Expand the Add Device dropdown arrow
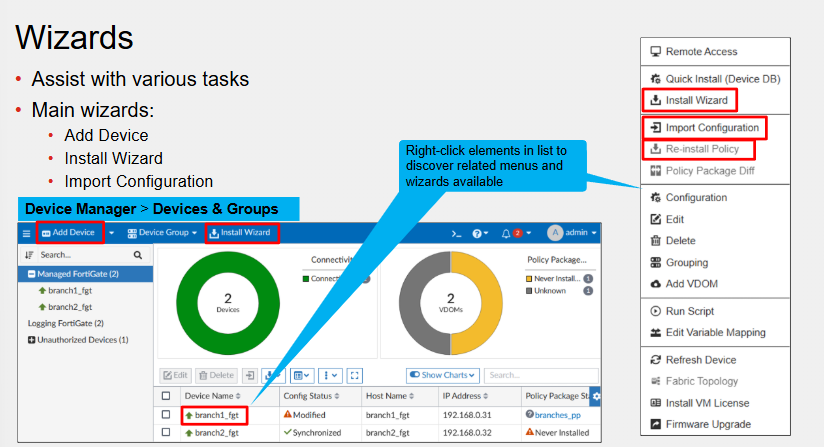The width and height of the screenshot is (824, 447). coord(111,233)
